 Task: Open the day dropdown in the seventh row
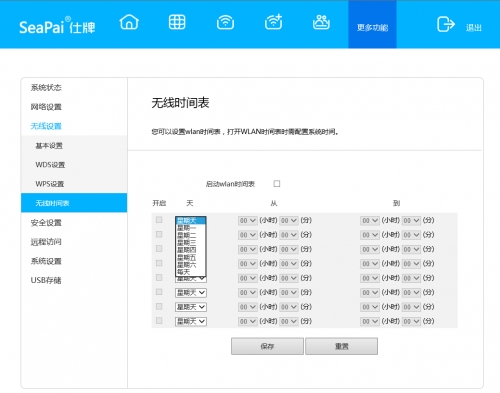tap(191, 307)
